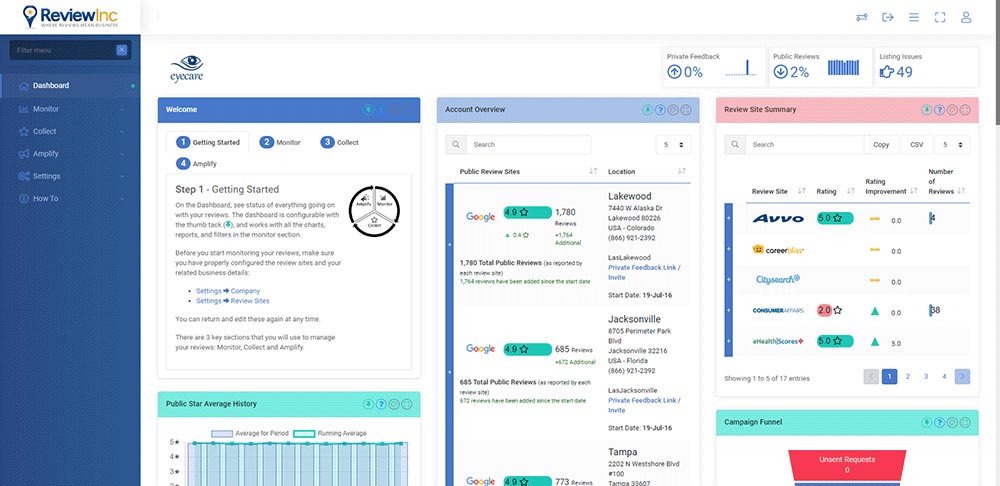Image resolution: width=1000 pixels, height=486 pixels.
Task: Click the Amplify Monitor Collect cycle diagram
Action: point(374,211)
